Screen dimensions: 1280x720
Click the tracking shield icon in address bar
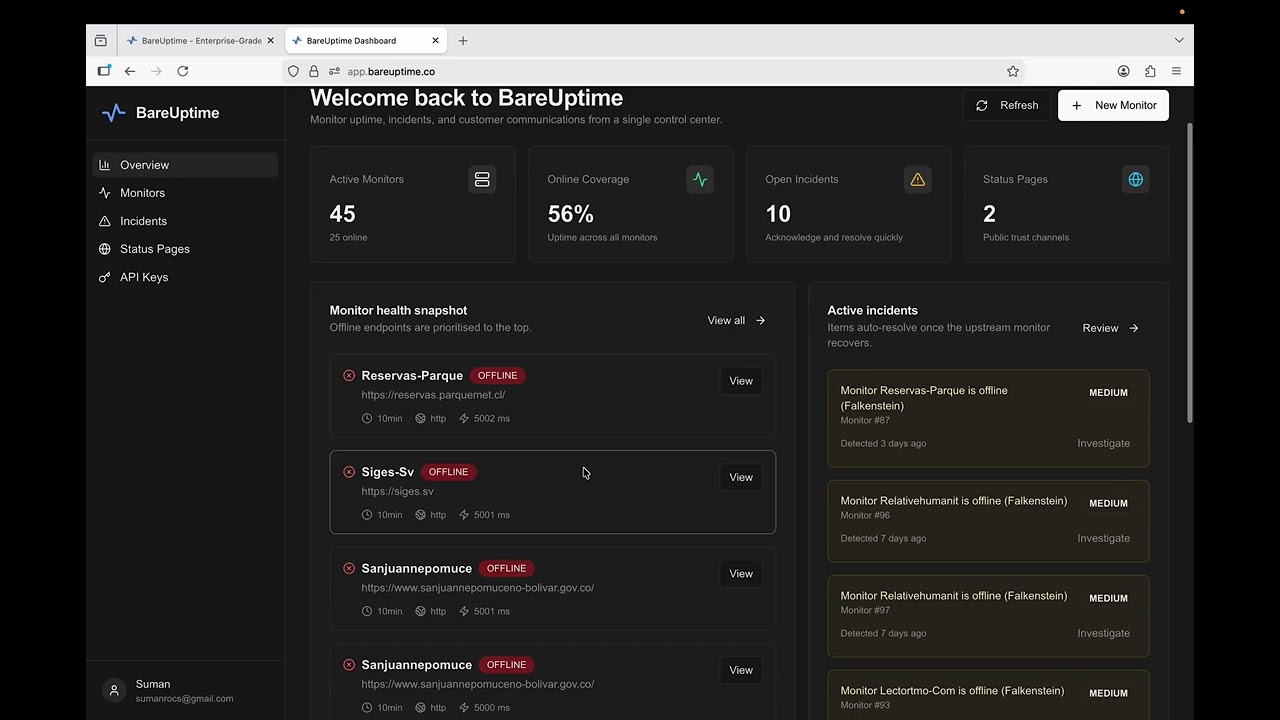[x=293, y=72]
